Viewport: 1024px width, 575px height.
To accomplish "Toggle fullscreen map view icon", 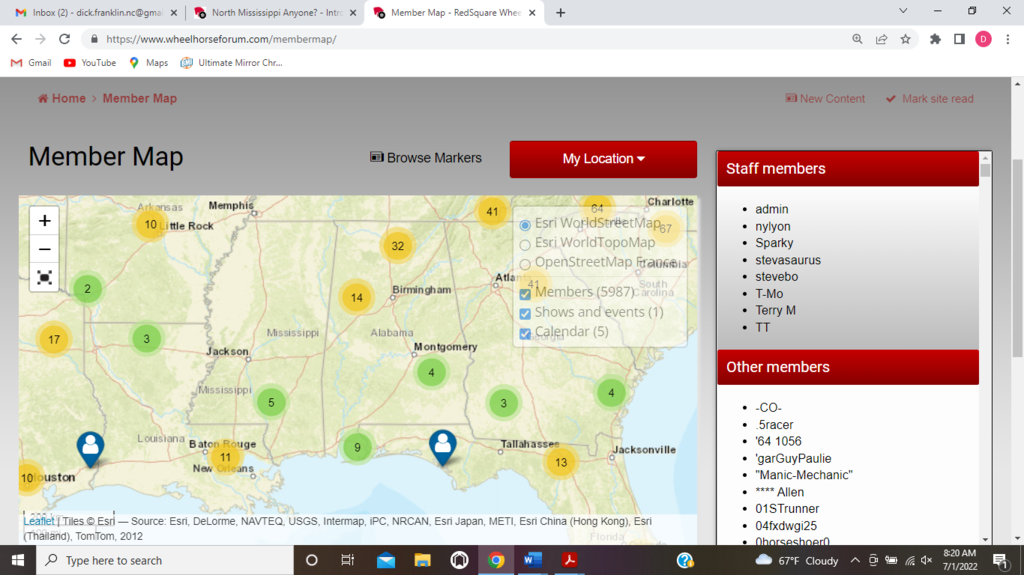I will [x=45, y=278].
